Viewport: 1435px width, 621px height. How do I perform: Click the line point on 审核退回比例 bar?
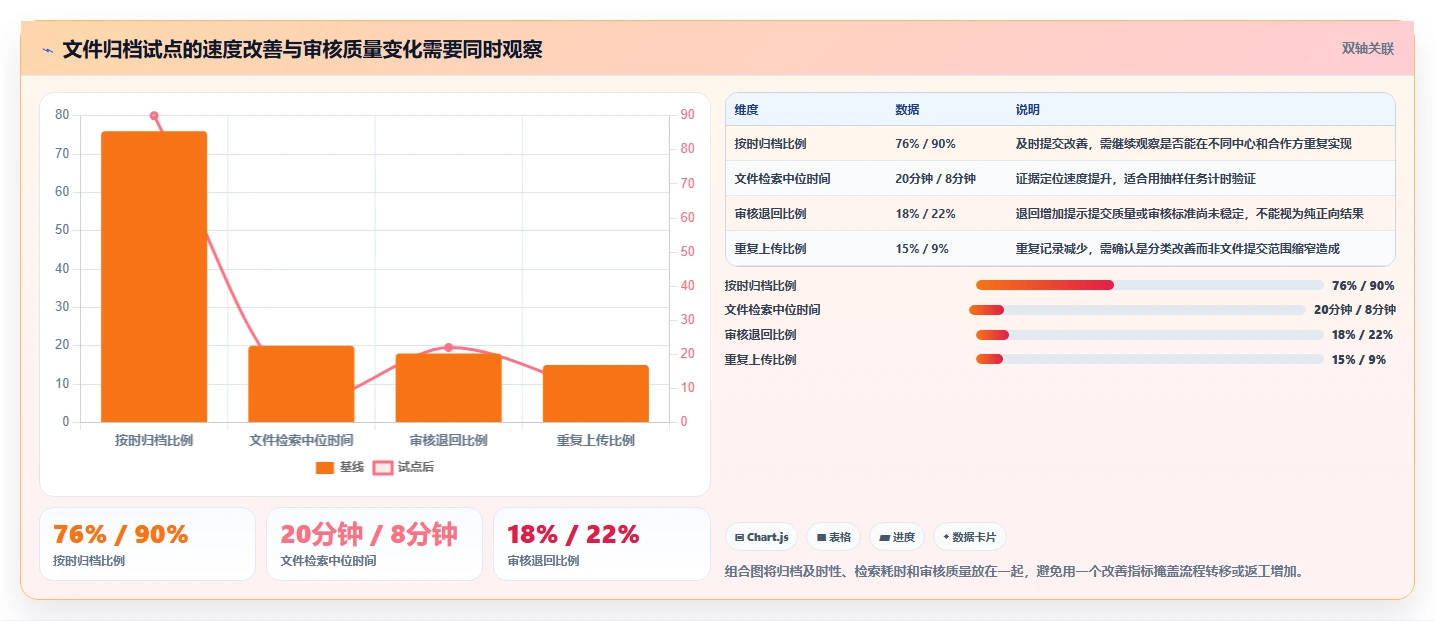(448, 347)
